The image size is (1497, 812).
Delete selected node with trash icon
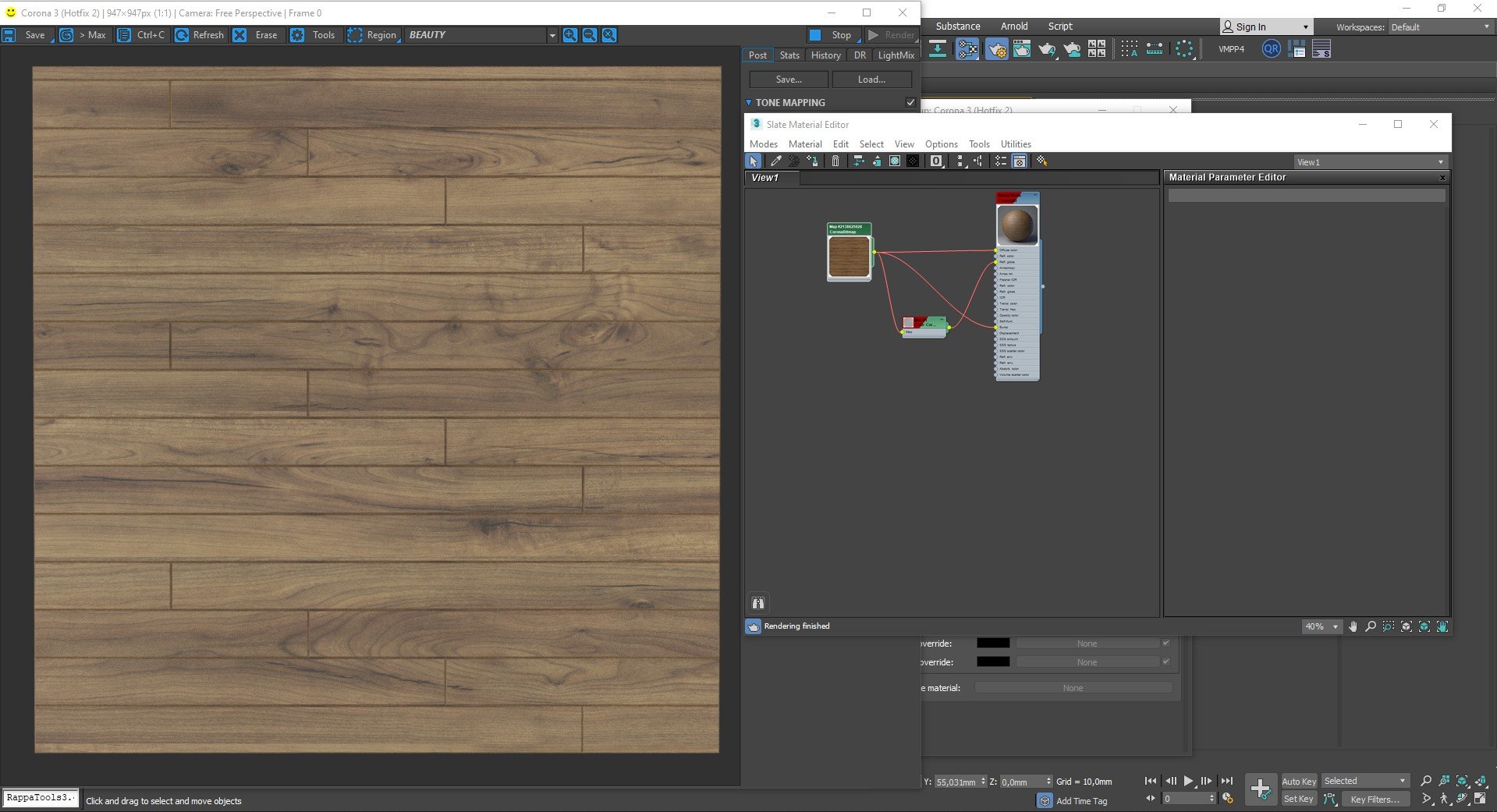[x=835, y=161]
